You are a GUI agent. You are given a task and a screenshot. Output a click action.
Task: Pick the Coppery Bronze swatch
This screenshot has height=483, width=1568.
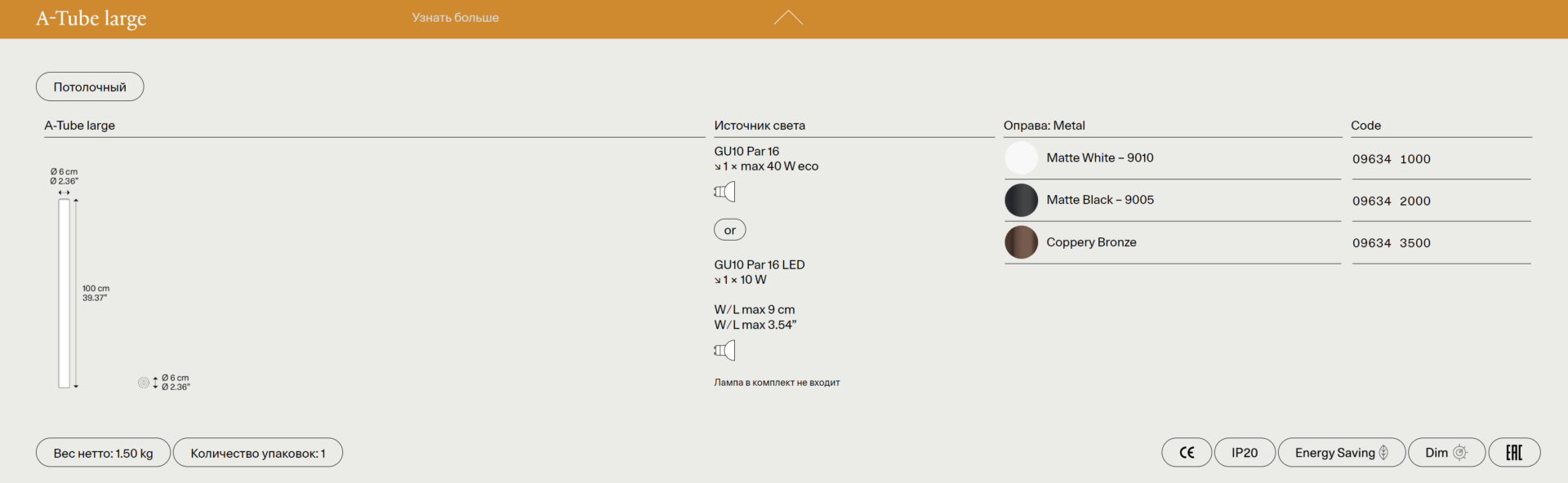click(x=1021, y=243)
